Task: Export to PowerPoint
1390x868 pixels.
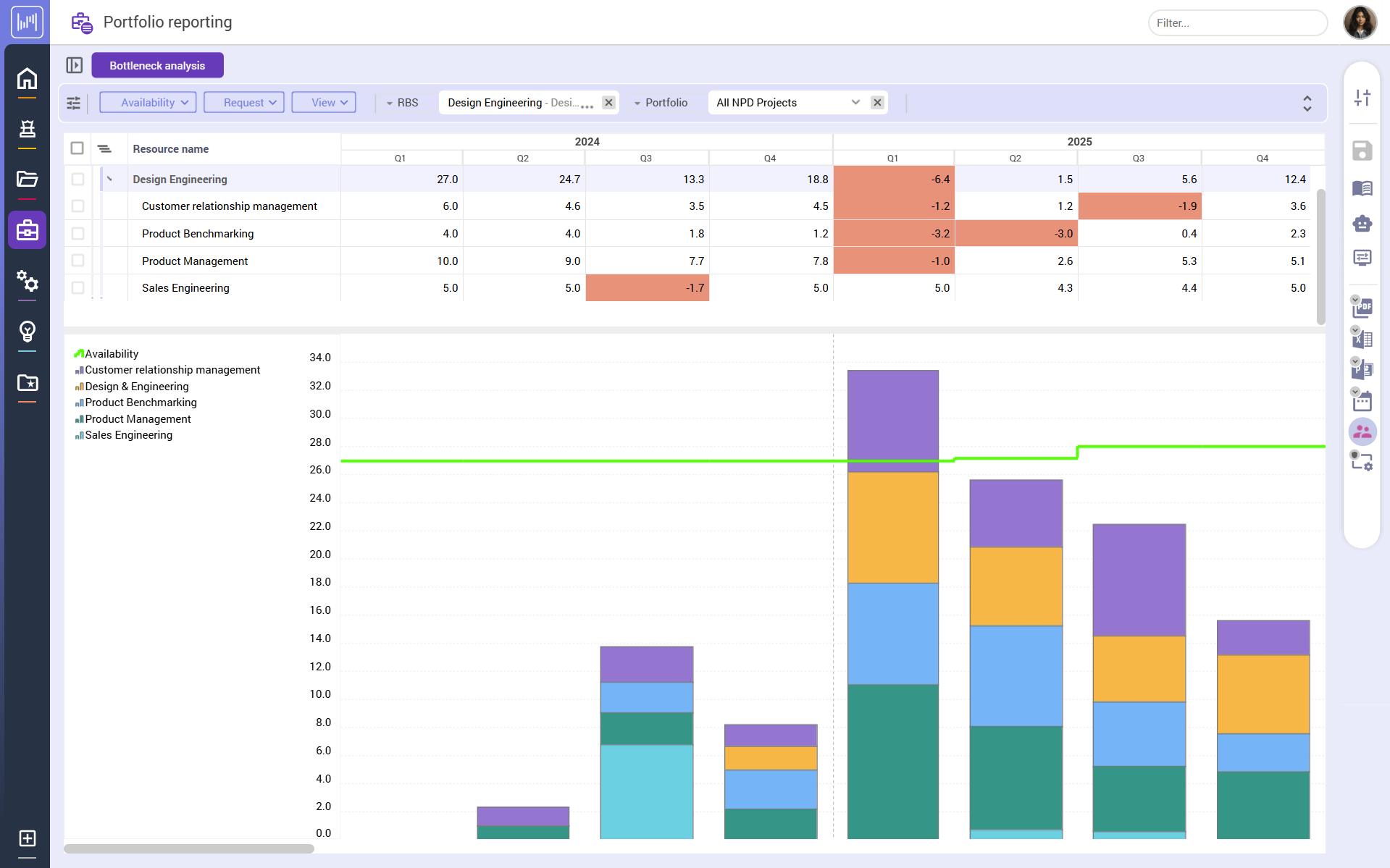Action: (x=1362, y=368)
